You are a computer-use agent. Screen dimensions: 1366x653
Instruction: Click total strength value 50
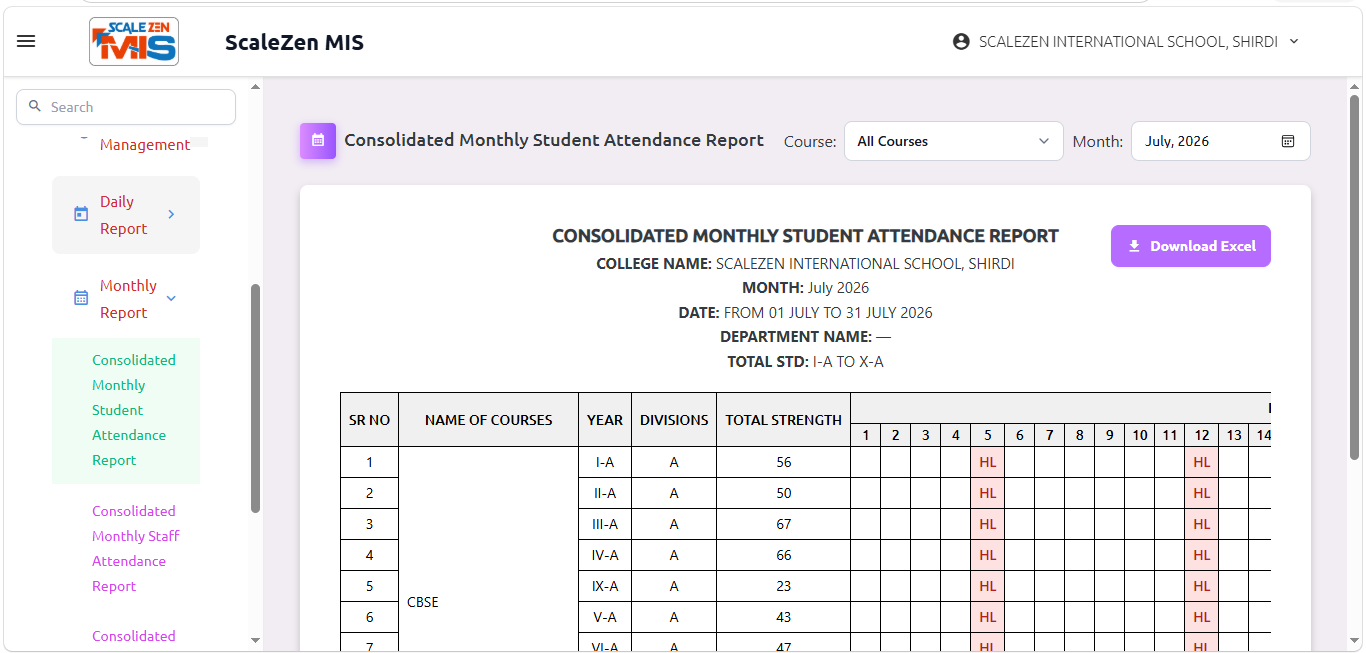(x=783, y=493)
